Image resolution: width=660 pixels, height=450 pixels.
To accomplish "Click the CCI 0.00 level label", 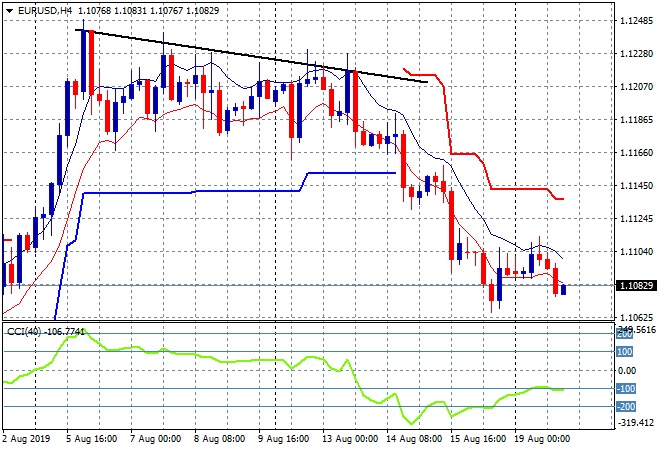I will [x=627, y=370].
